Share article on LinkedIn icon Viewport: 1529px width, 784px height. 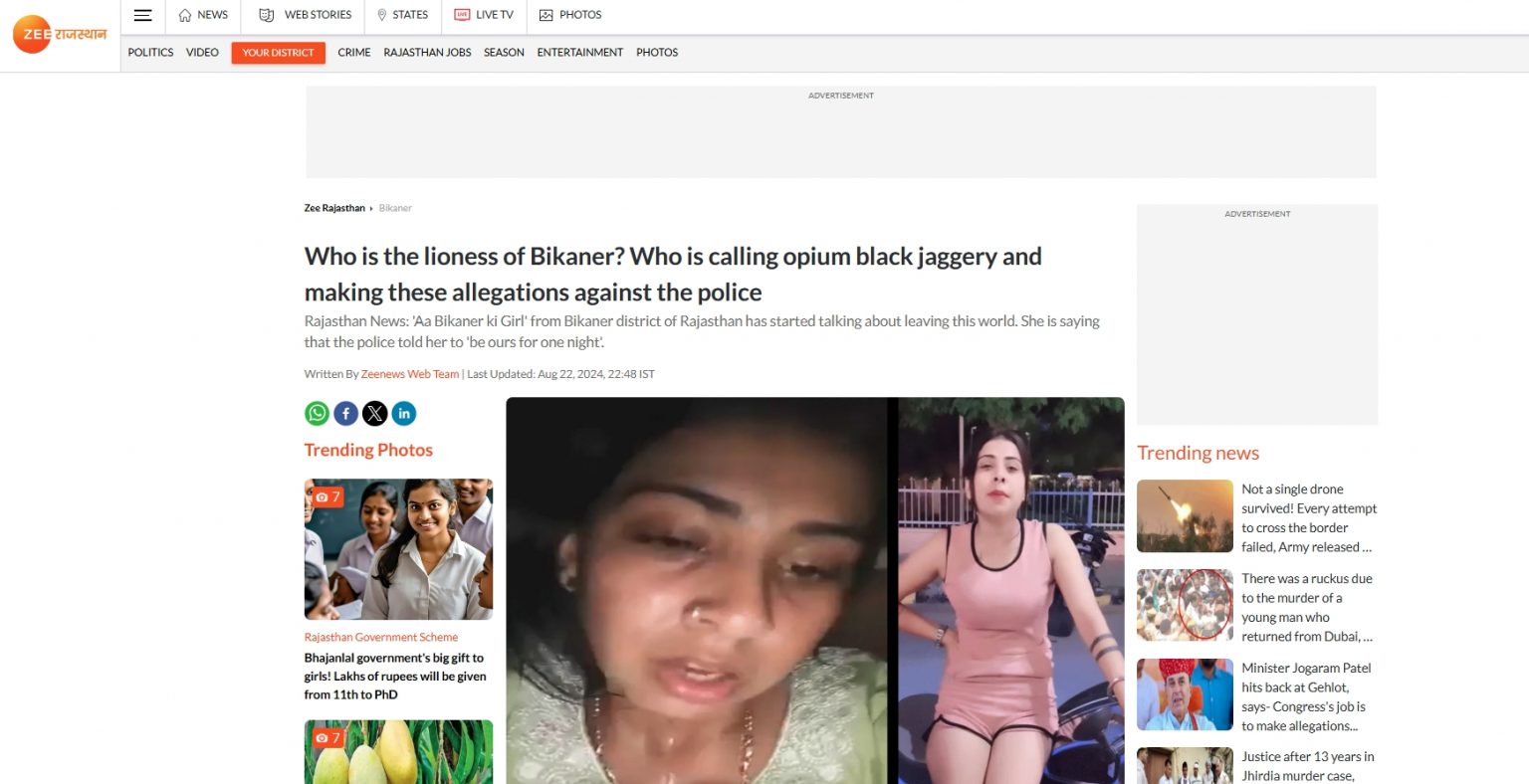pyautogui.click(x=403, y=413)
